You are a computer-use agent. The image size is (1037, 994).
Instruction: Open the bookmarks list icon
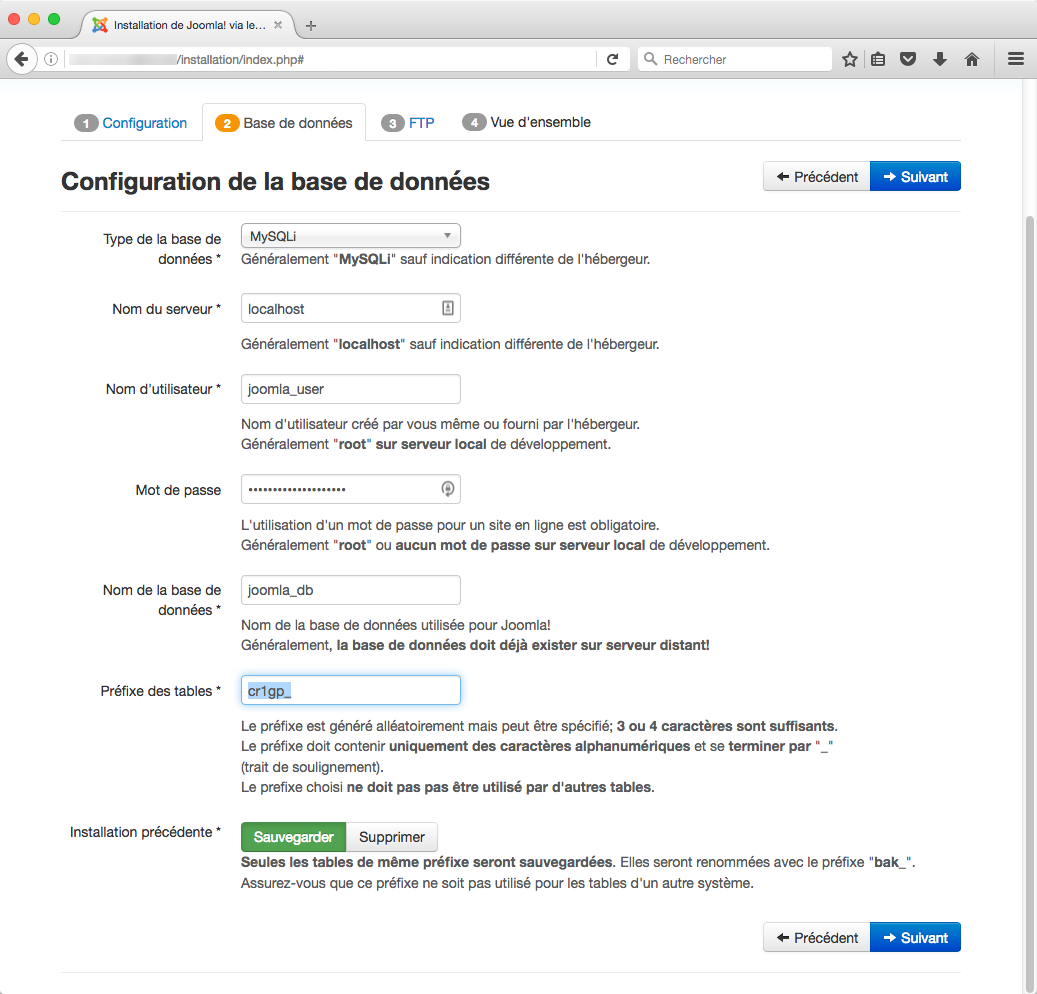(x=878, y=60)
